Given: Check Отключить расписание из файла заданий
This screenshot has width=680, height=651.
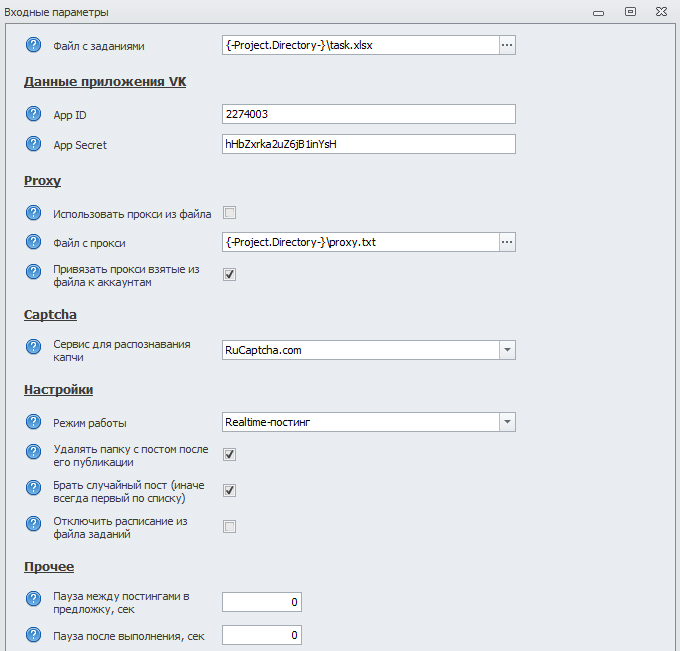Looking at the screenshot, I should (x=229, y=527).
